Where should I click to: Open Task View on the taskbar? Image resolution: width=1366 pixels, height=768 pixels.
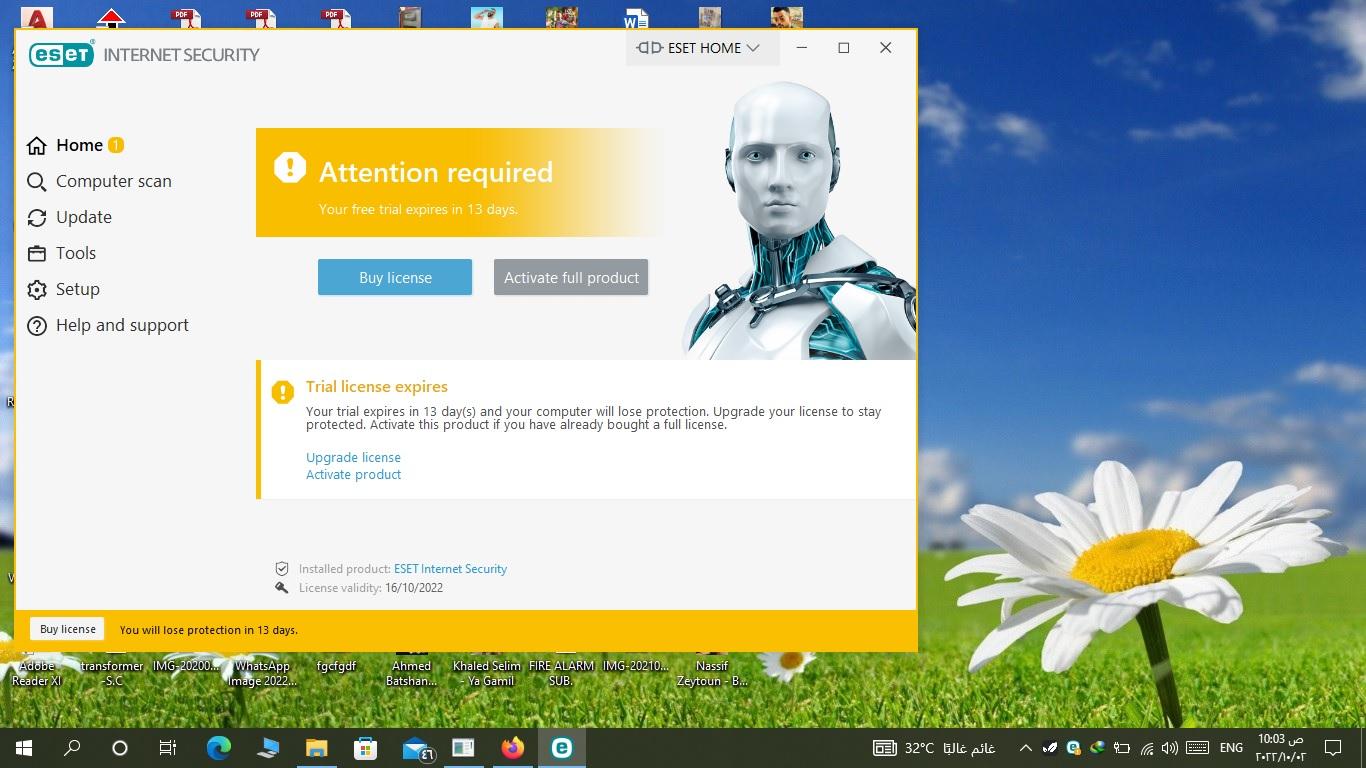pyautogui.click(x=168, y=748)
